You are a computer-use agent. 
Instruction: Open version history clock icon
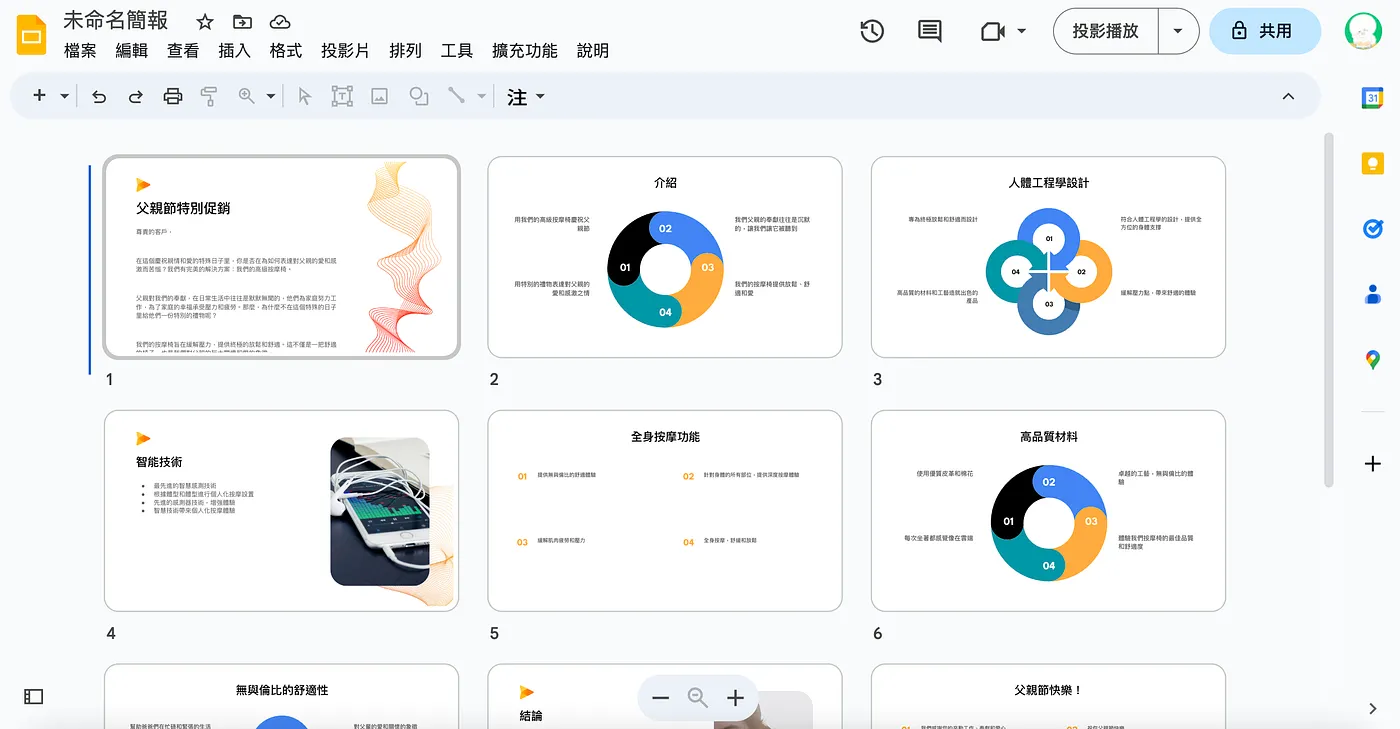coord(872,31)
